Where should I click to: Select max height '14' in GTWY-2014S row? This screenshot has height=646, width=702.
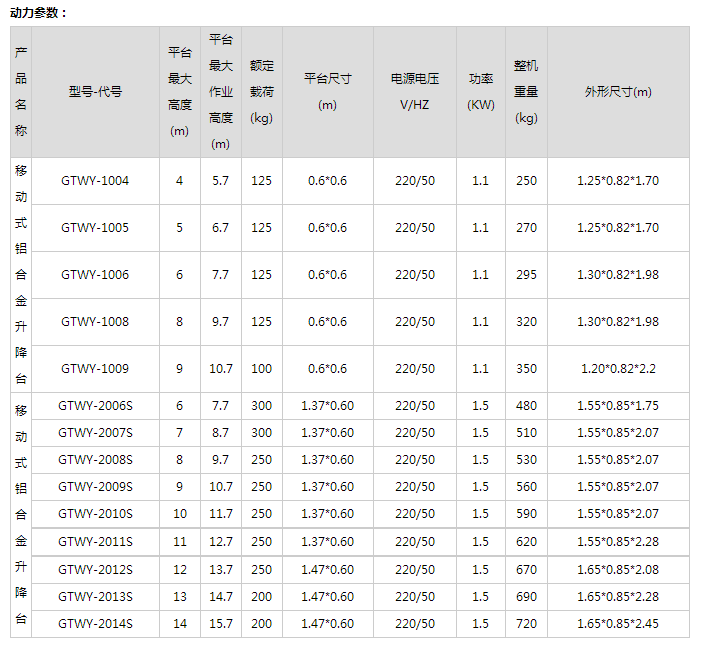coord(180,624)
